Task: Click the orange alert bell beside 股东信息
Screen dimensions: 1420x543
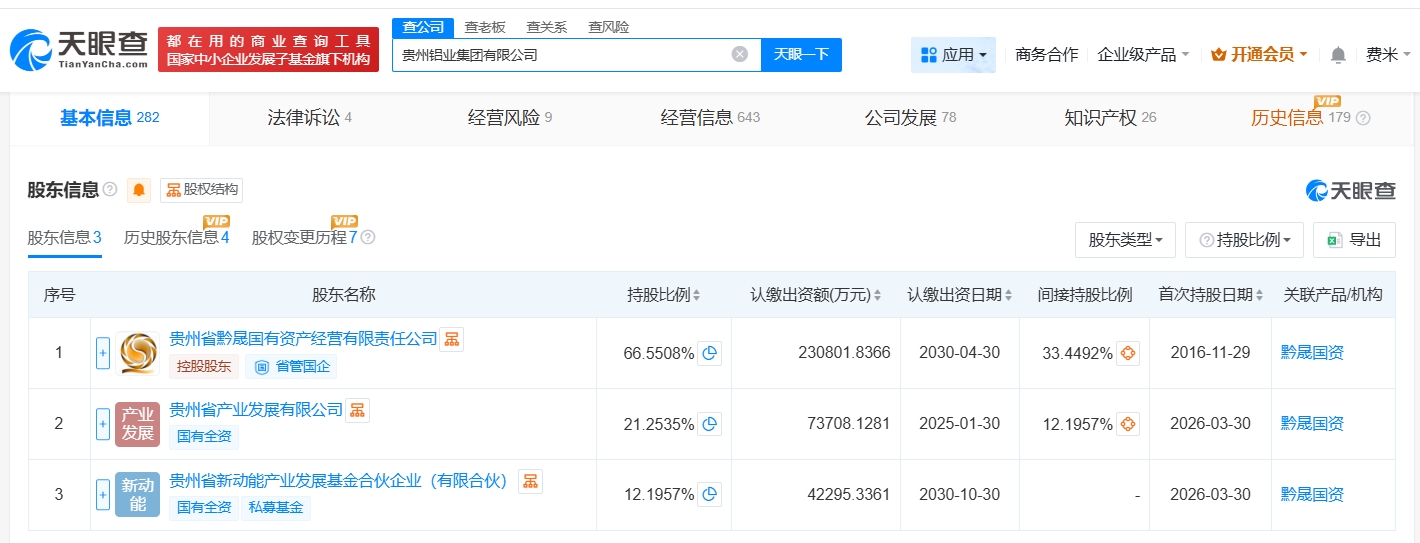Action: [x=139, y=190]
